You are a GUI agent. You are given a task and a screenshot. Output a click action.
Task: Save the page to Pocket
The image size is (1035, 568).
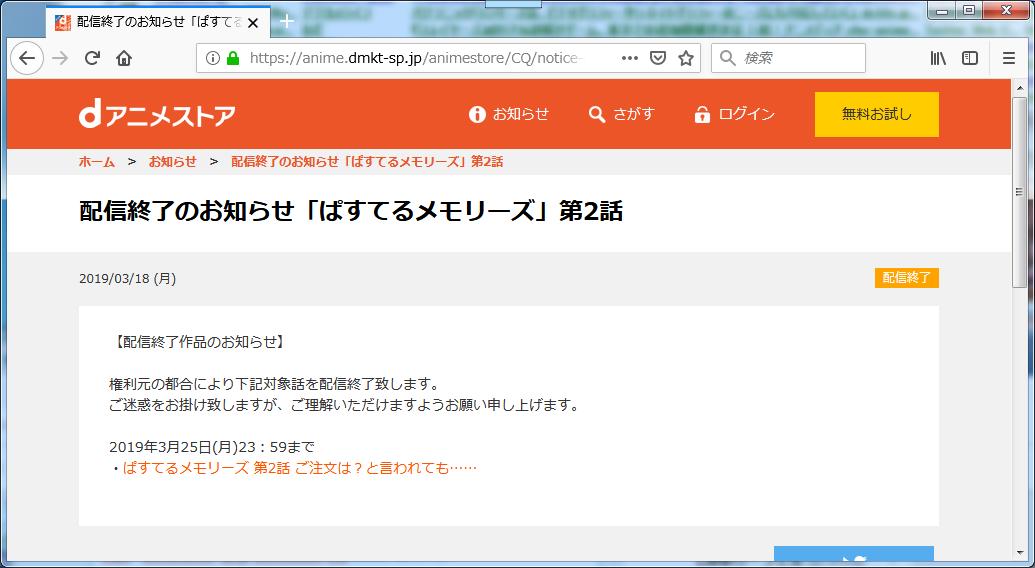pos(658,58)
